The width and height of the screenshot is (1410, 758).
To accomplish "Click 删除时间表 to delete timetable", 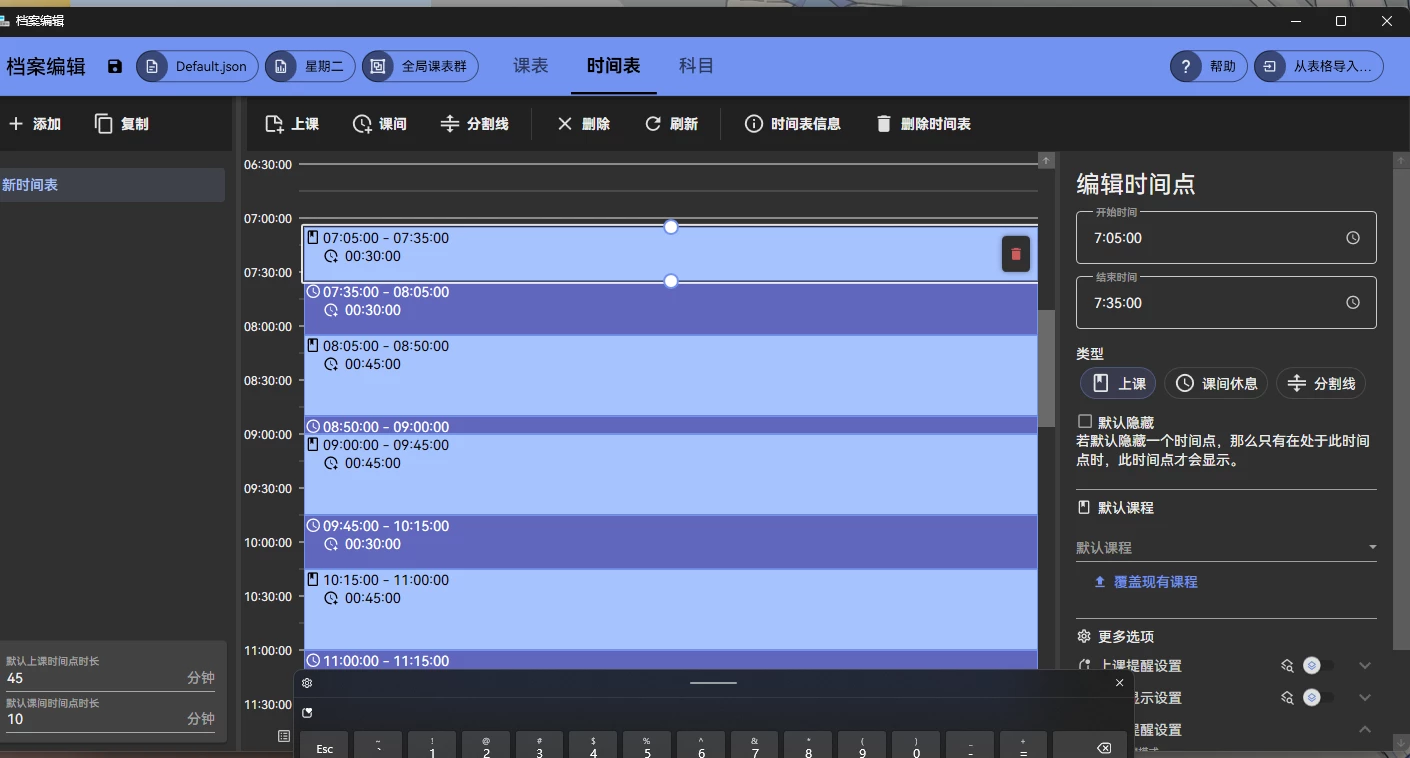I will 923,124.
